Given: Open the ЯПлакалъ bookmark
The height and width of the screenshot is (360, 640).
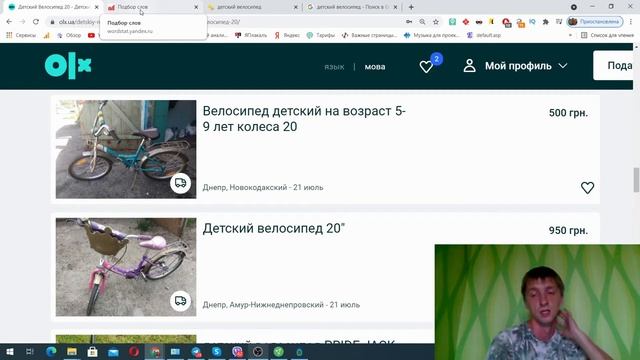Looking at the screenshot, I should 251,36.
